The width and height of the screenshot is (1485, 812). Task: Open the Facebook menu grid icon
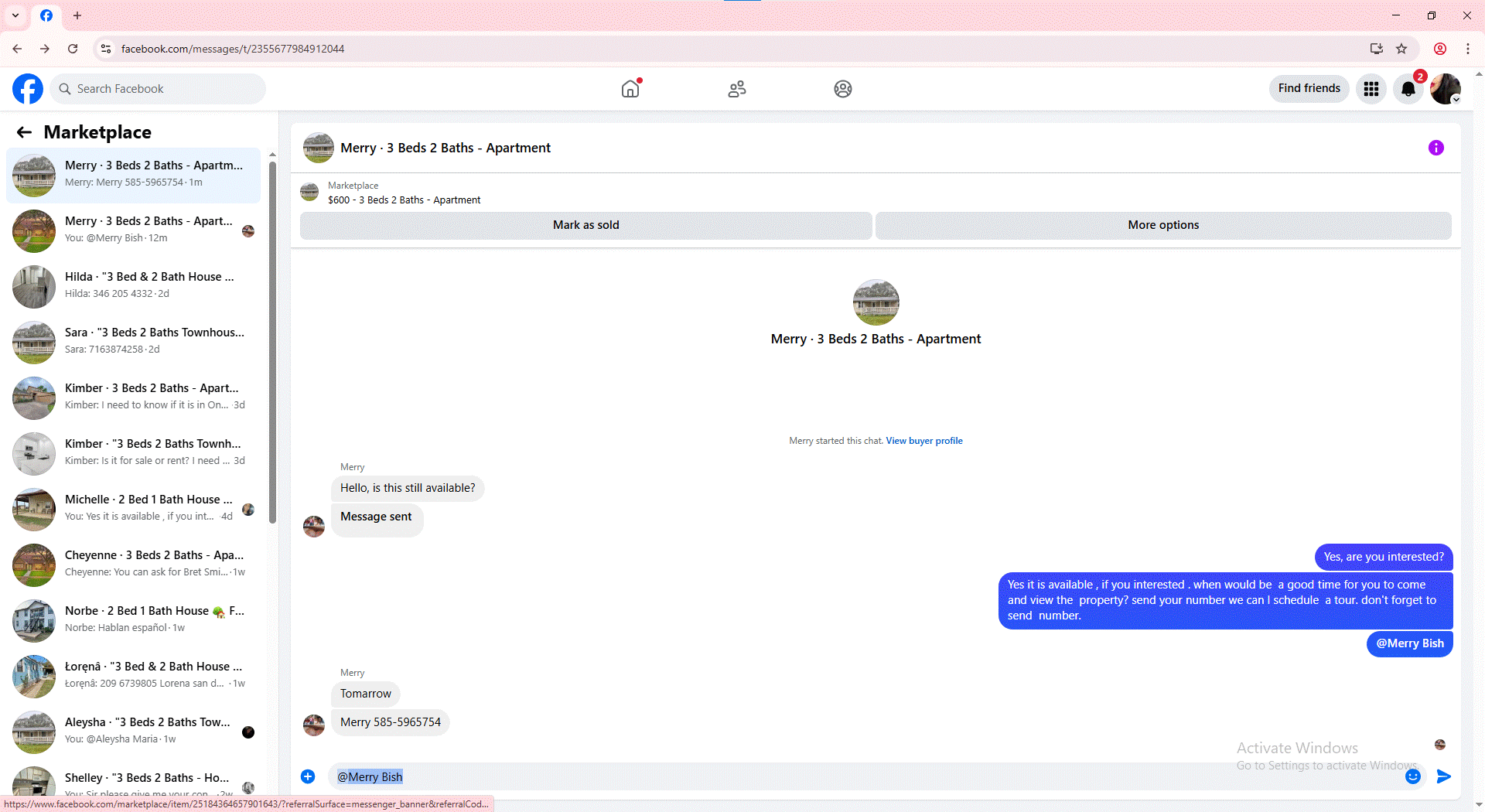coord(1371,89)
